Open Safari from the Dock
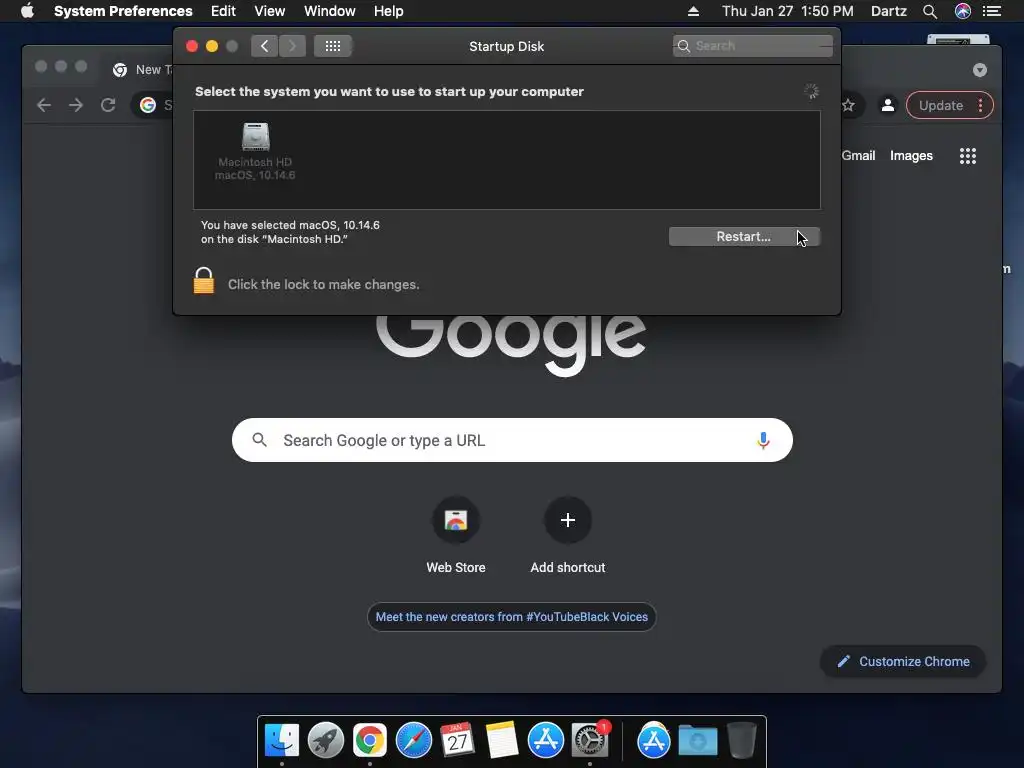Viewport: 1024px width, 768px height. (414, 741)
